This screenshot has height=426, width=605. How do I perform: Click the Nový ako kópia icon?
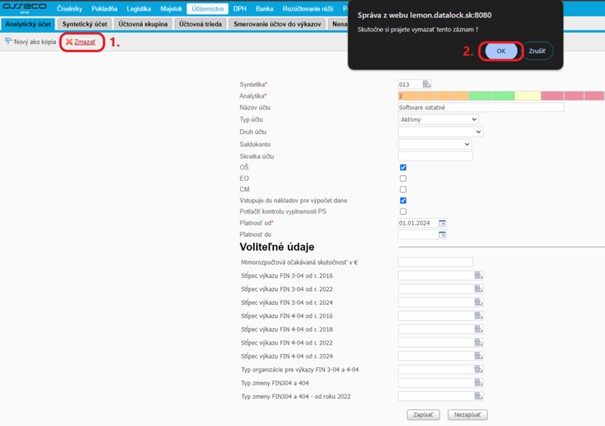9,42
